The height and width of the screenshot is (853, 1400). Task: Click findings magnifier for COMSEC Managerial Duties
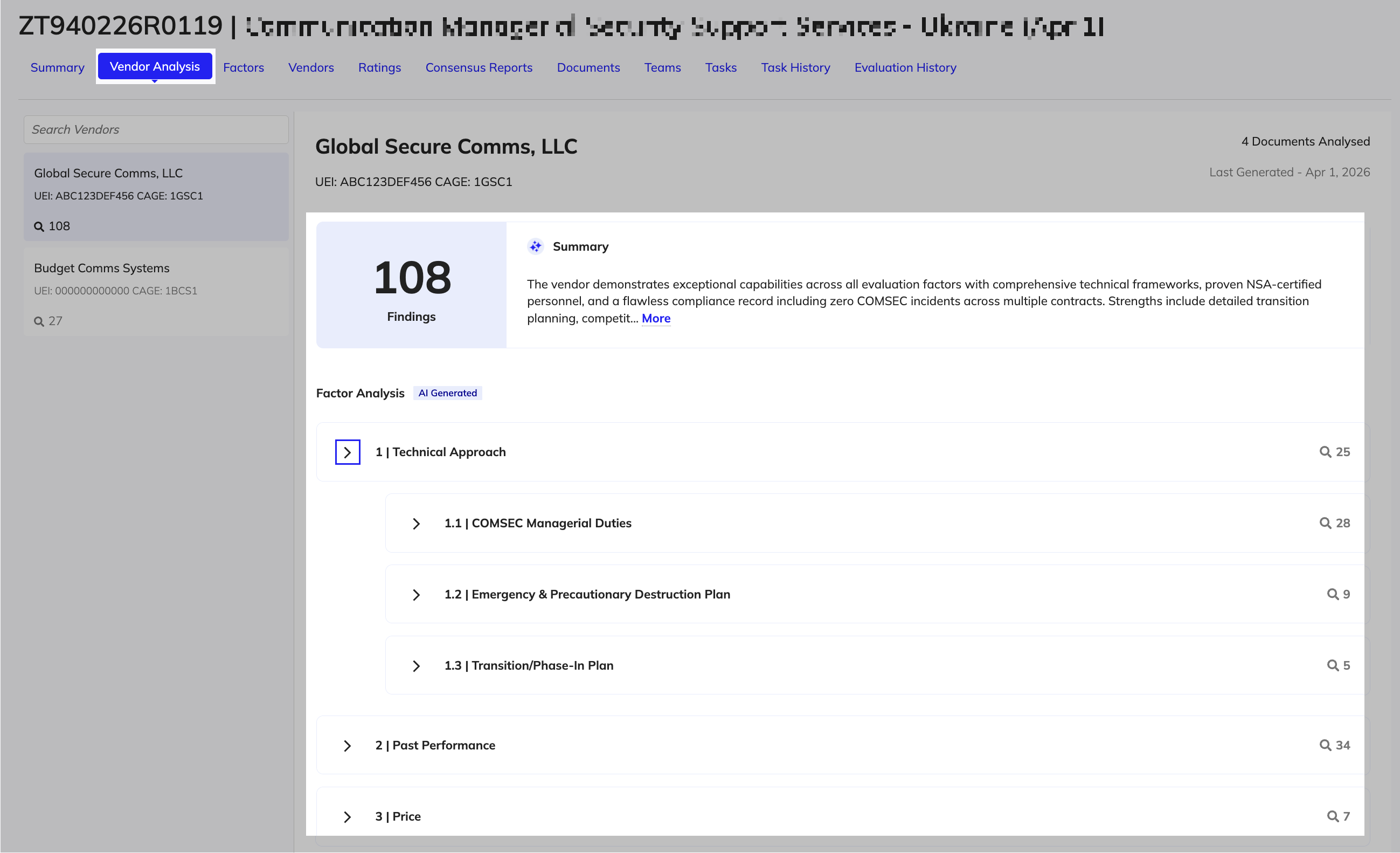click(x=1325, y=523)
